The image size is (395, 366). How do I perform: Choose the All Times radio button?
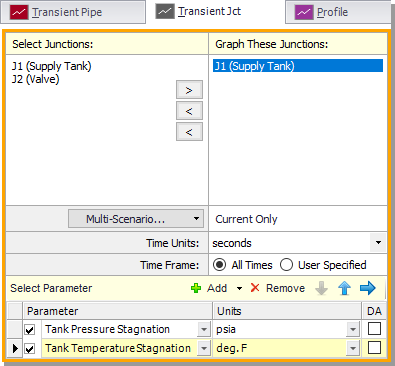[220, 265]
